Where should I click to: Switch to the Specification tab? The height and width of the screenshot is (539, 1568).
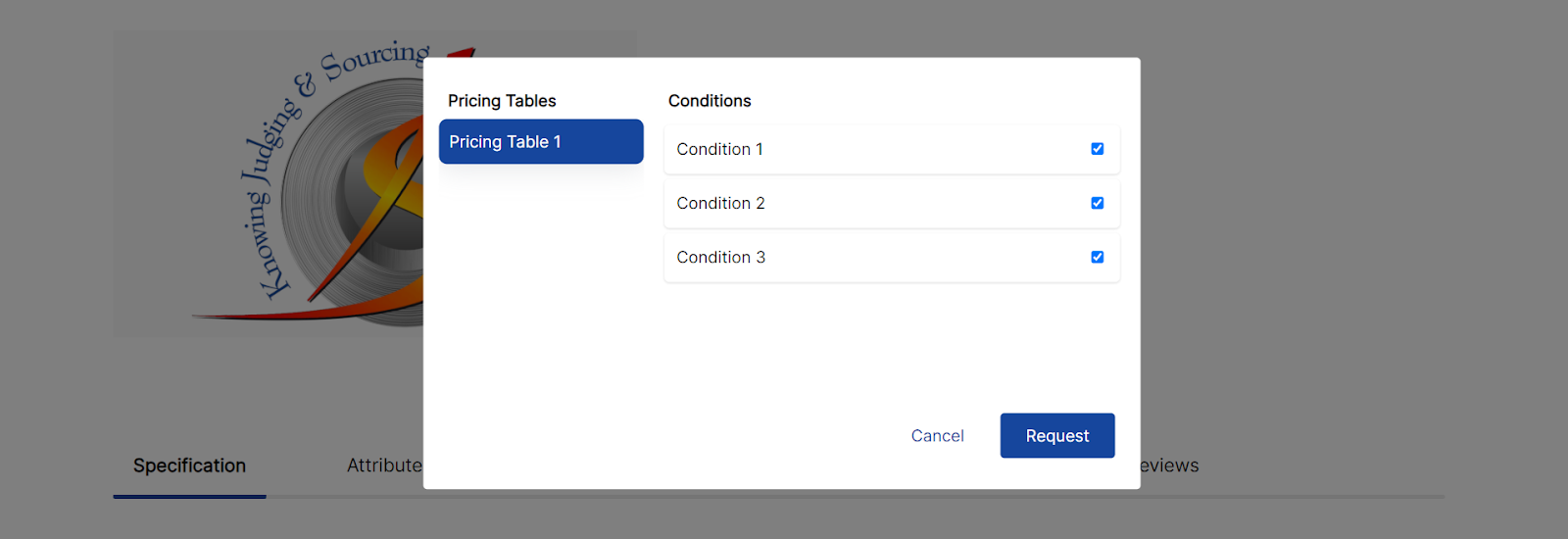click(189, 465)
